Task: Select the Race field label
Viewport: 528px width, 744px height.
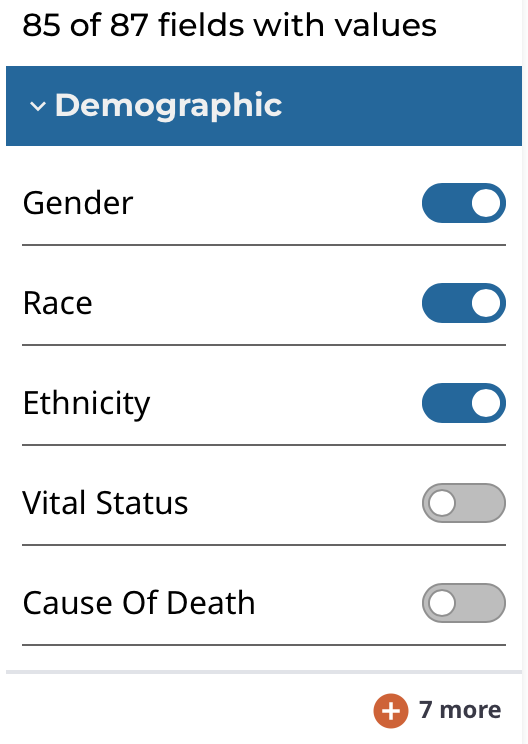Action: [57, 303]
